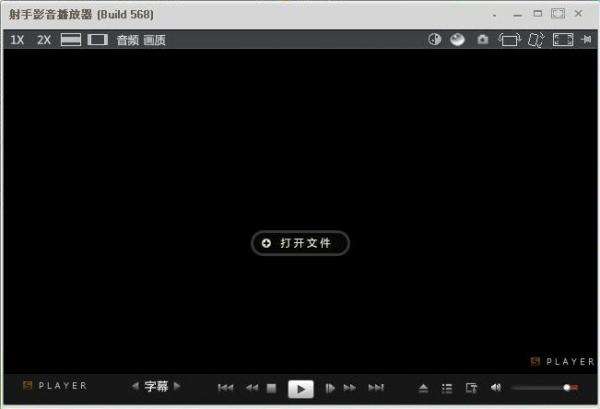Select previous subtitle with left arrow
This screenshot has width=600, height=409.
(135, 386)
